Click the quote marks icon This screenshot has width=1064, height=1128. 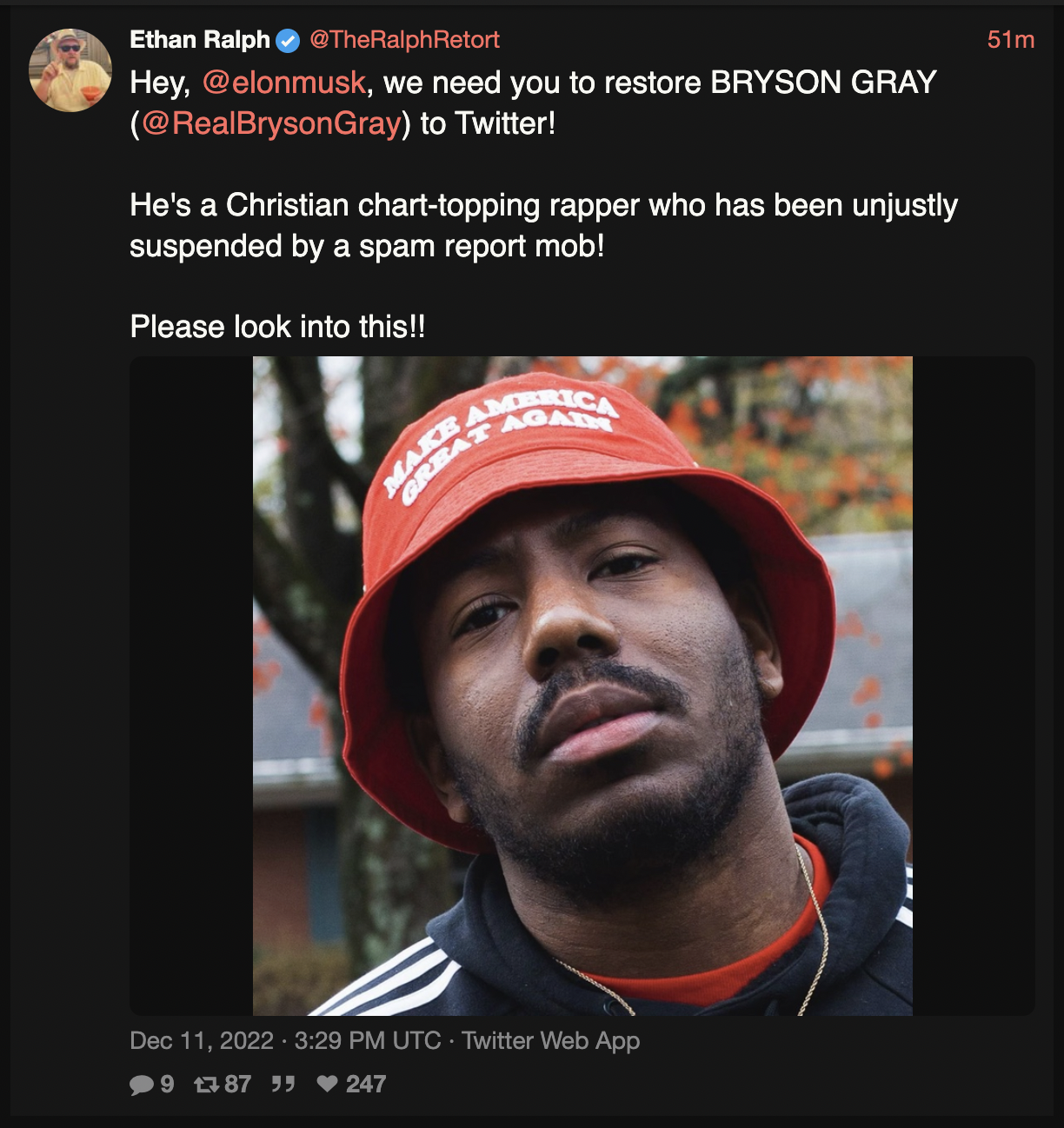point(283,1084)
